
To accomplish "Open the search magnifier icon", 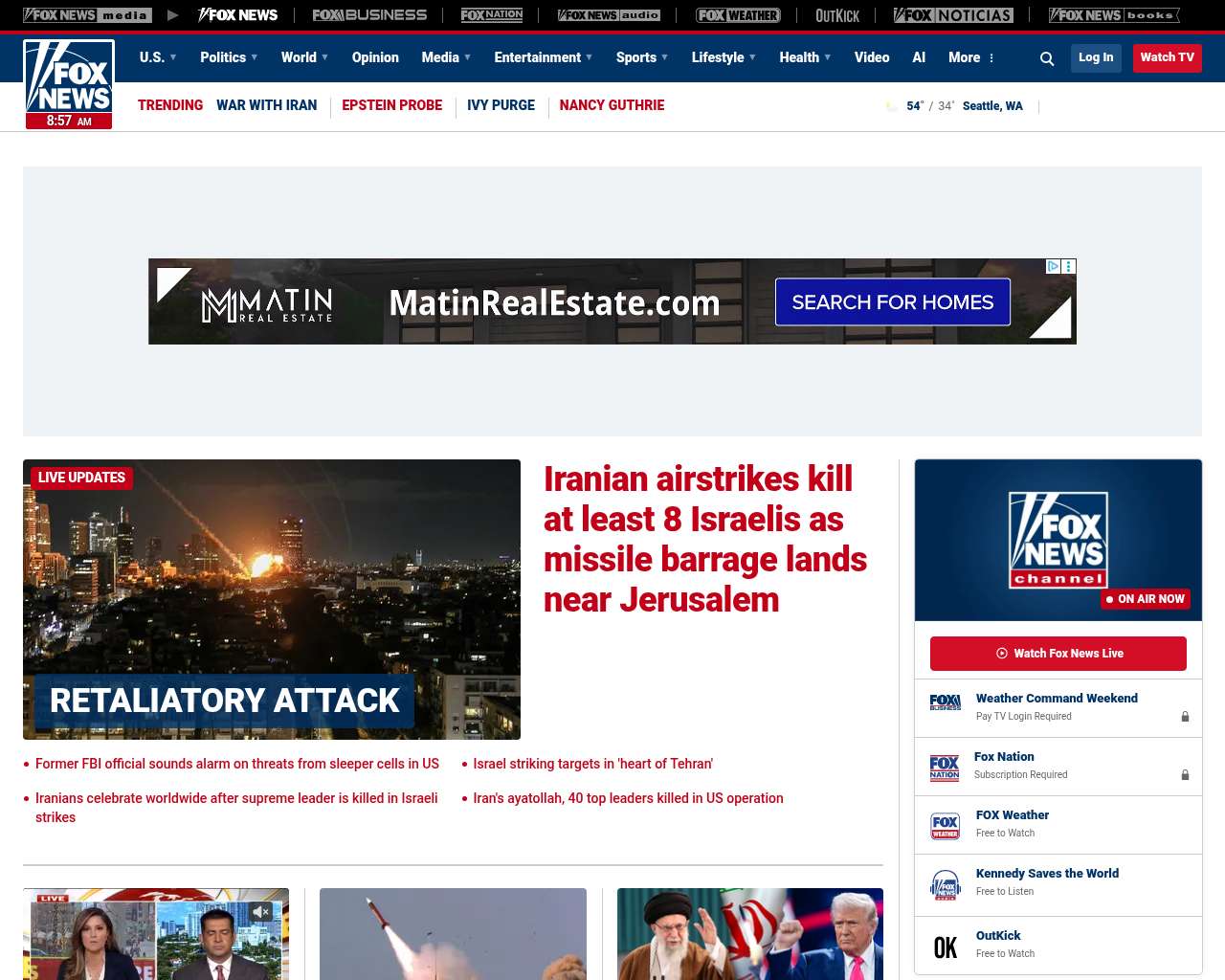I will 1047,58.
